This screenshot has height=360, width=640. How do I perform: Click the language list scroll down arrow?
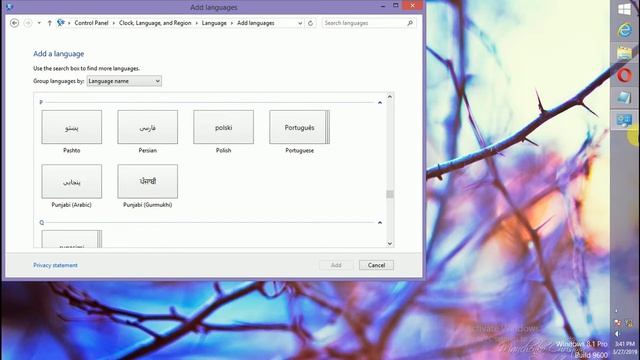click(x=390, y=244)
